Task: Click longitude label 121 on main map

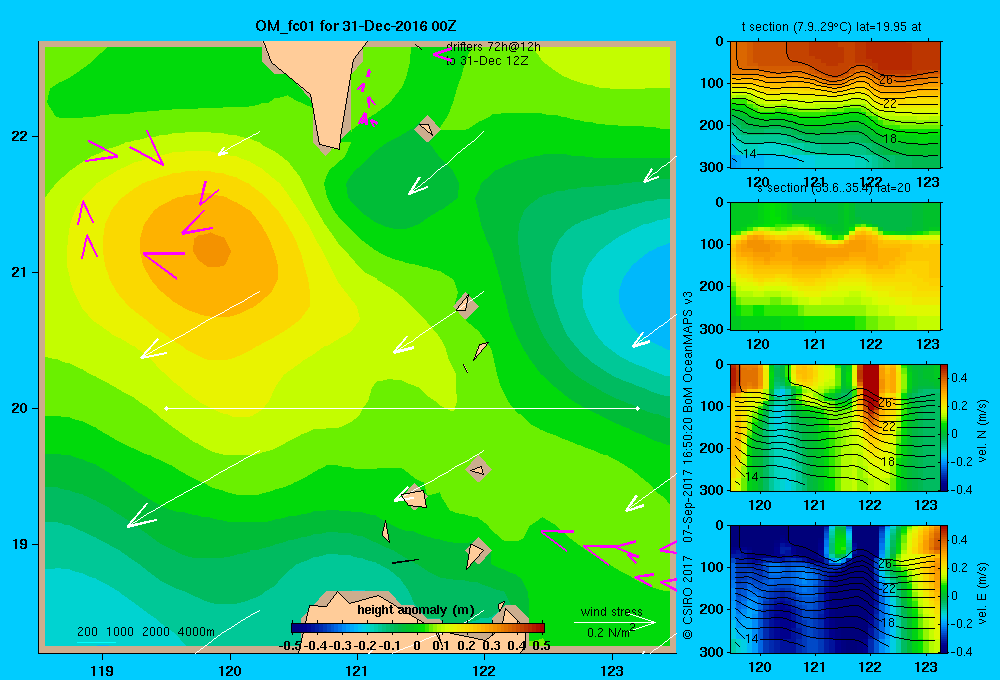Action: [357, 671]
